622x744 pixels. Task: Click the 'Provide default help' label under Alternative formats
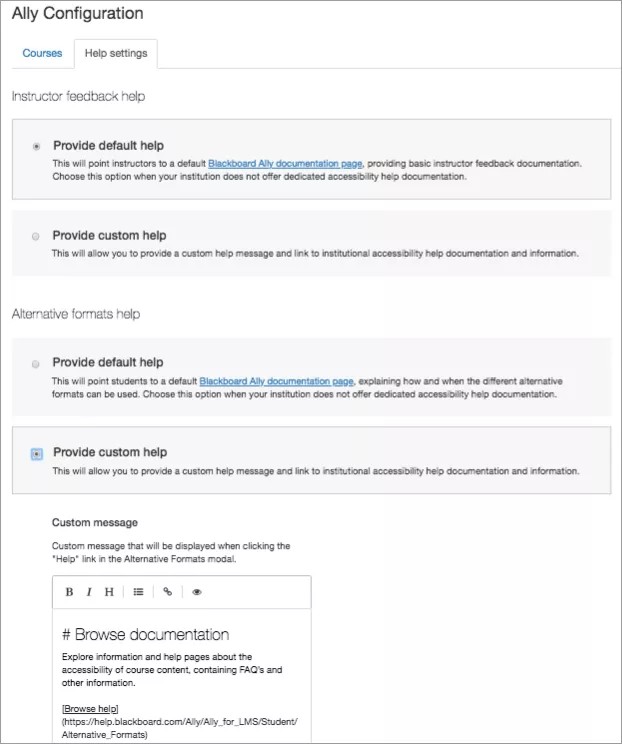click(x=108, y=362)
